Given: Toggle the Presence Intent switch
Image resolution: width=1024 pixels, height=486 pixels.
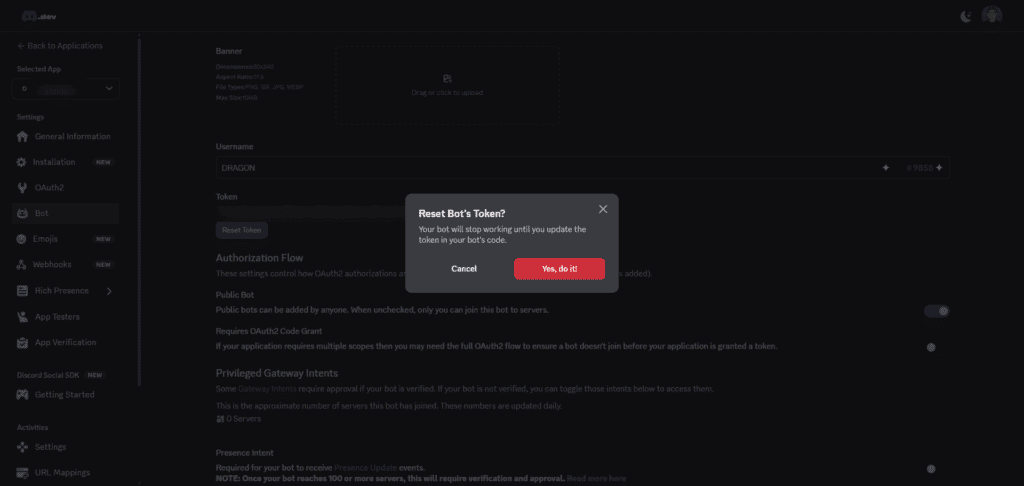Looking at the screenshot, I should coord(931,468).
